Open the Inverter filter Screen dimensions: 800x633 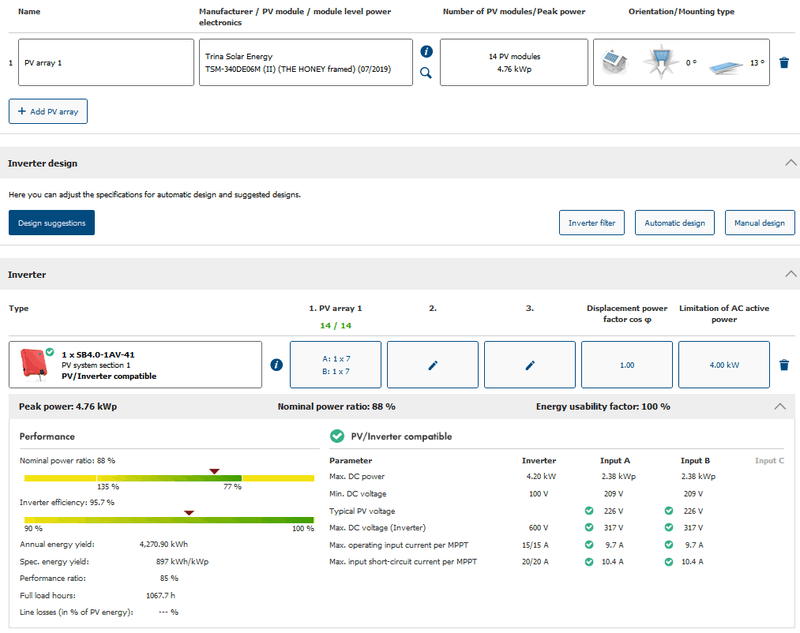pyautogui.click(x=591, y=223)
